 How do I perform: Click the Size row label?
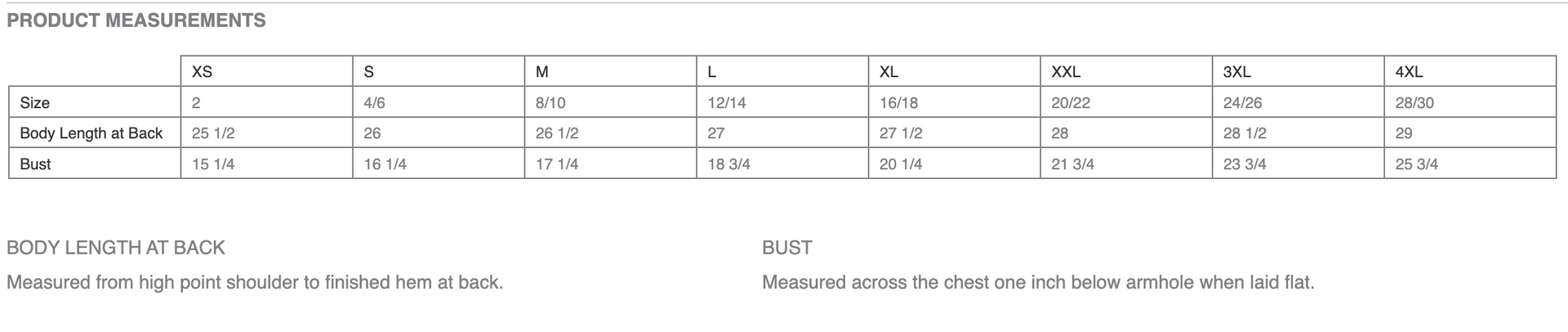click(x=34, y=103)
